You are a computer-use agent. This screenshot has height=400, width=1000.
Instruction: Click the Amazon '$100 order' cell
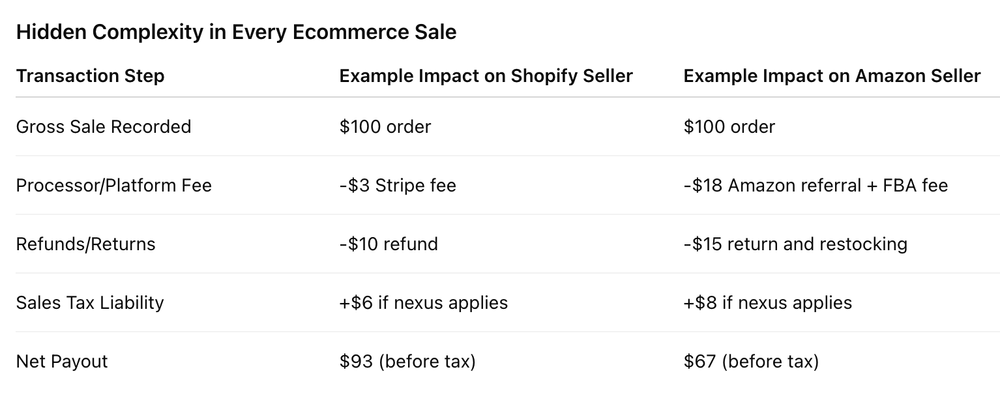pos(729,126)
